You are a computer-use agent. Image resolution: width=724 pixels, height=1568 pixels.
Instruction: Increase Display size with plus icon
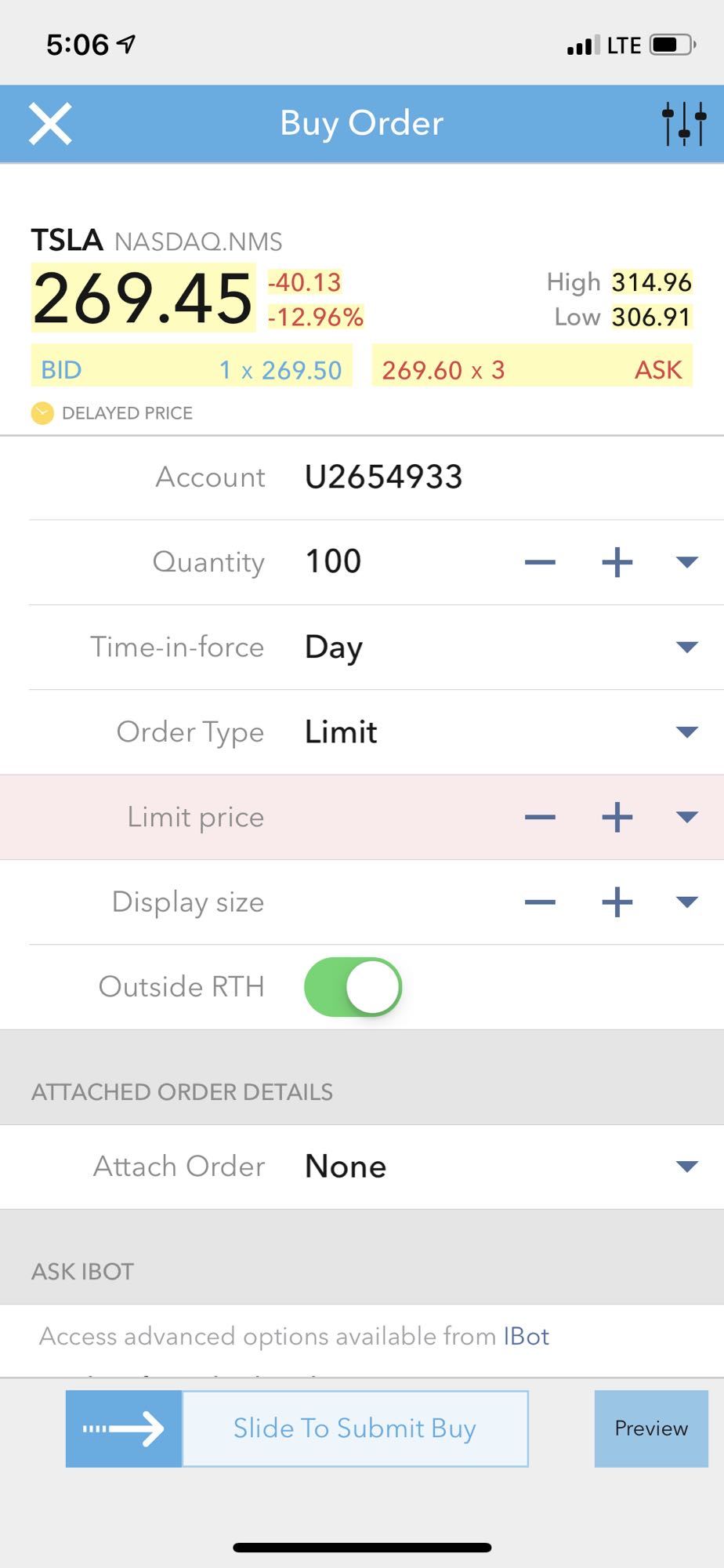tap(617, 902)
